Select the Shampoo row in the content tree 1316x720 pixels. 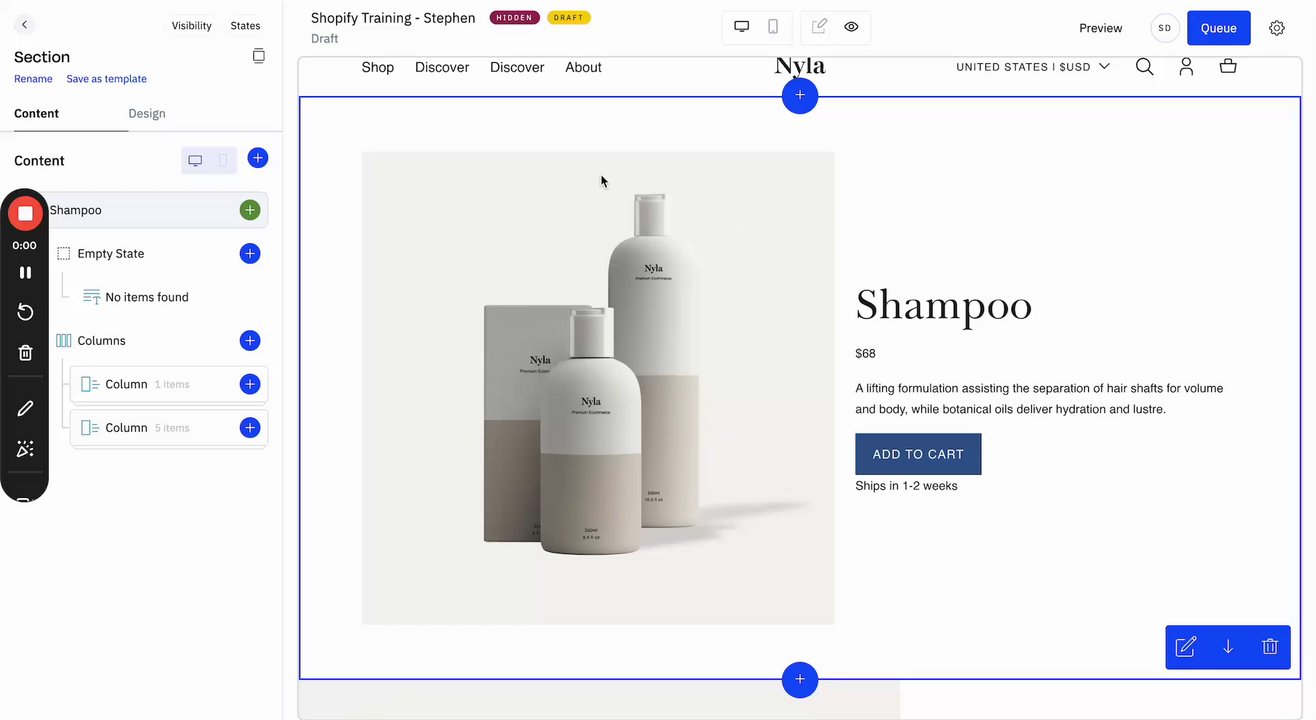(x=143, y=210)
